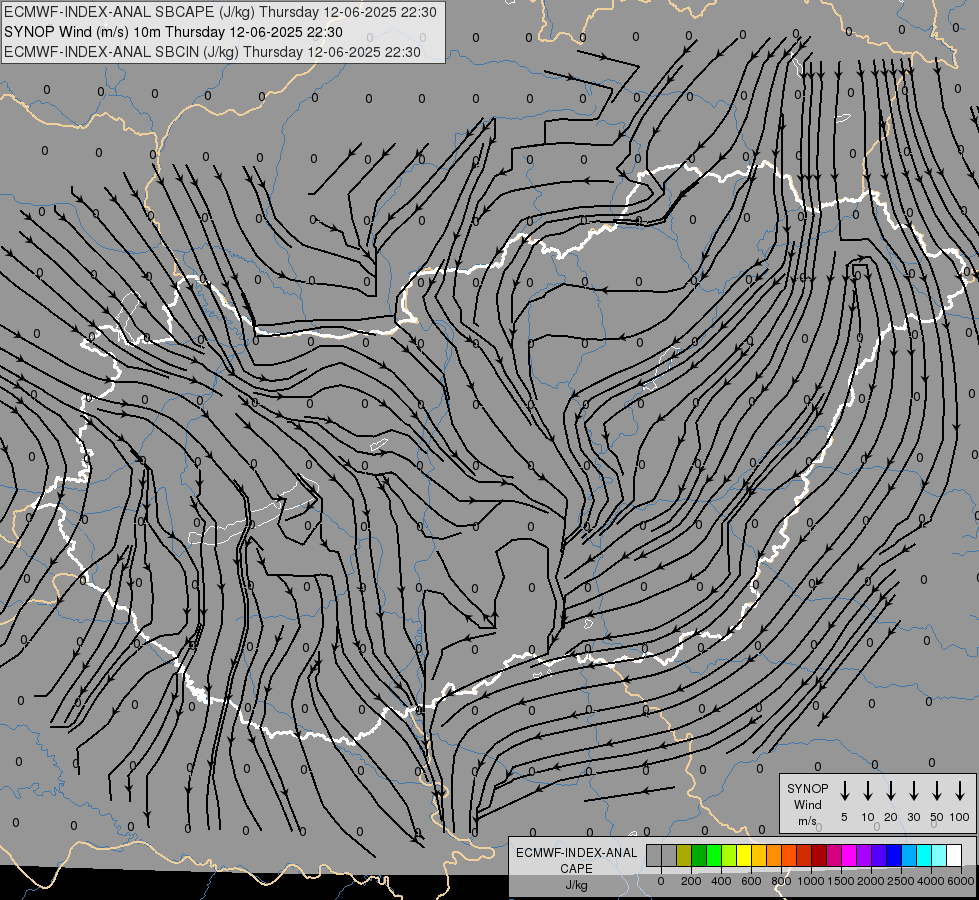Choose the red-orange CAPE swatch
The height and width of the screenshot is (900, 979).
(789, 855)
